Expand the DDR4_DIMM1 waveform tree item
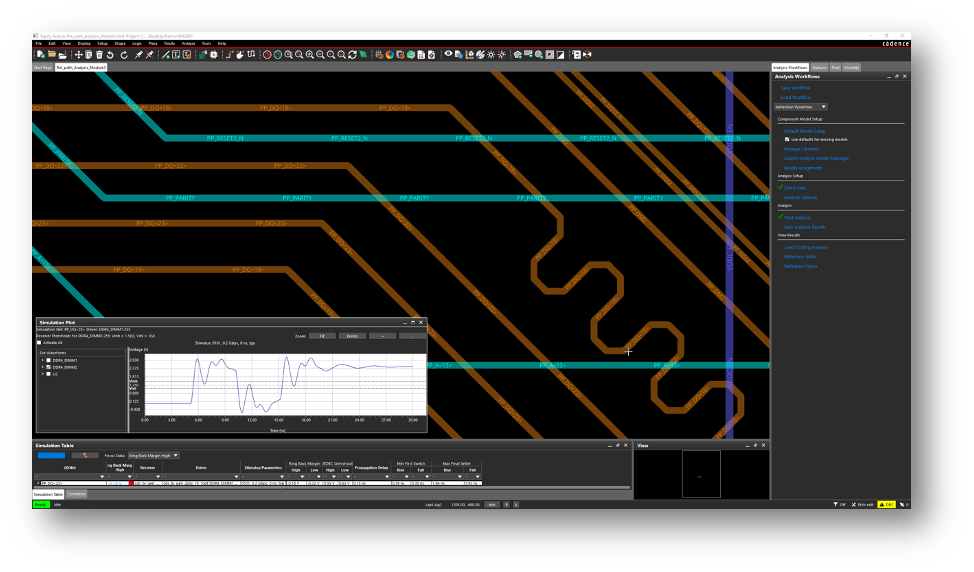 click(41, 360)
